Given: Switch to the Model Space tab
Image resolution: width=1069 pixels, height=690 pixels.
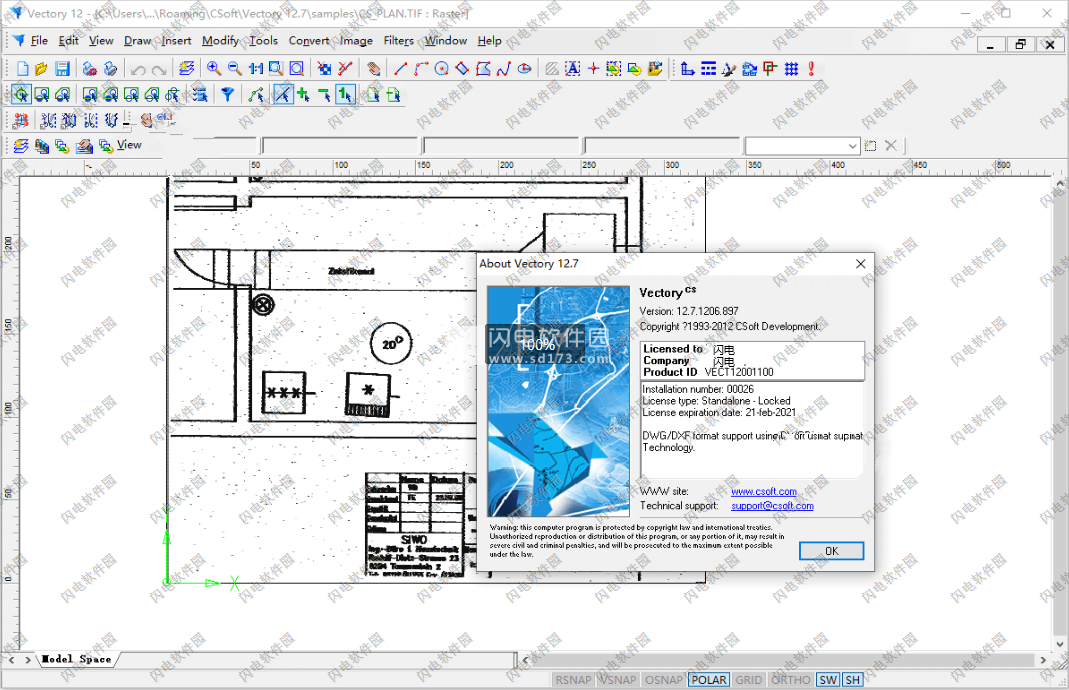Looking at the screenshot, I should [76, 659].
